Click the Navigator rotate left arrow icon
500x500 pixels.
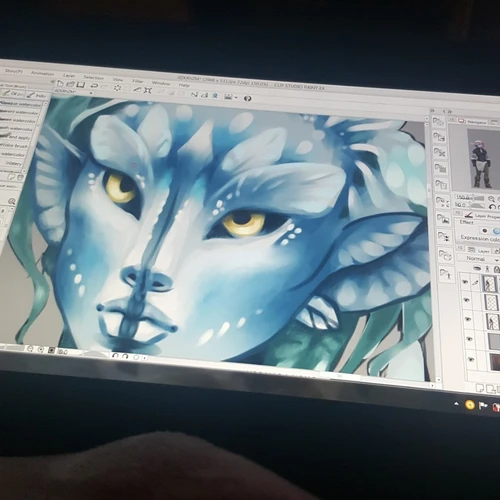(492, 207)
